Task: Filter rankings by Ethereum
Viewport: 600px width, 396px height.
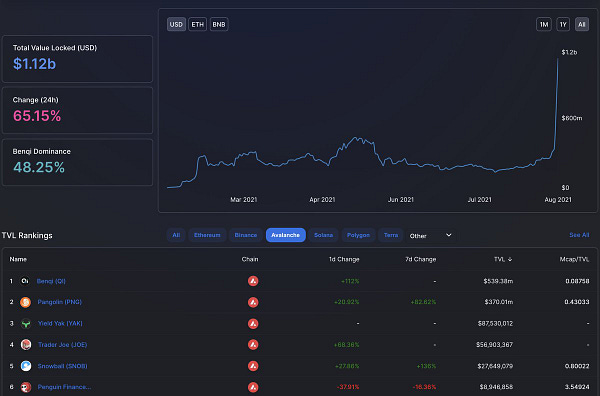Action: click(207, 235)
